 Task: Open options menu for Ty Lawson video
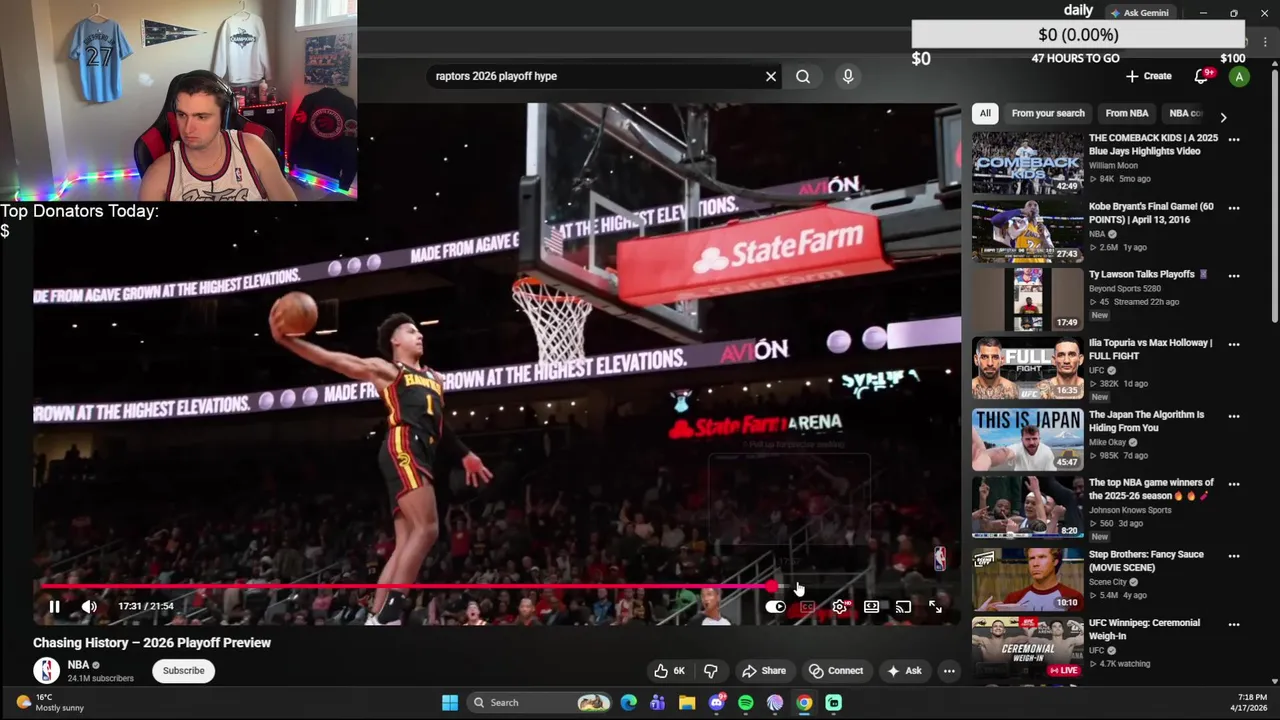pos(1234,276)
